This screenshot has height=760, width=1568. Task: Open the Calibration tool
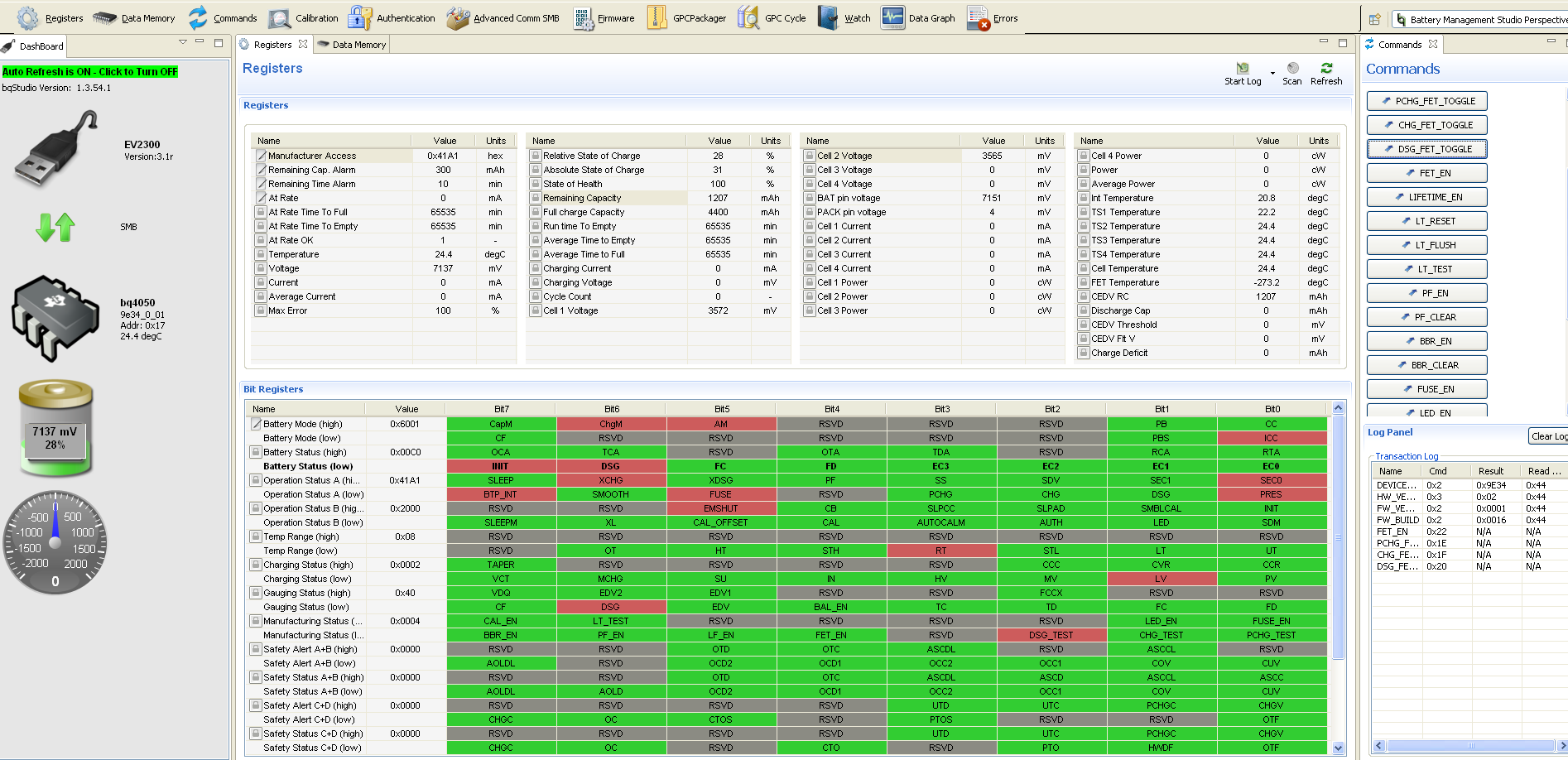point(303,17)
